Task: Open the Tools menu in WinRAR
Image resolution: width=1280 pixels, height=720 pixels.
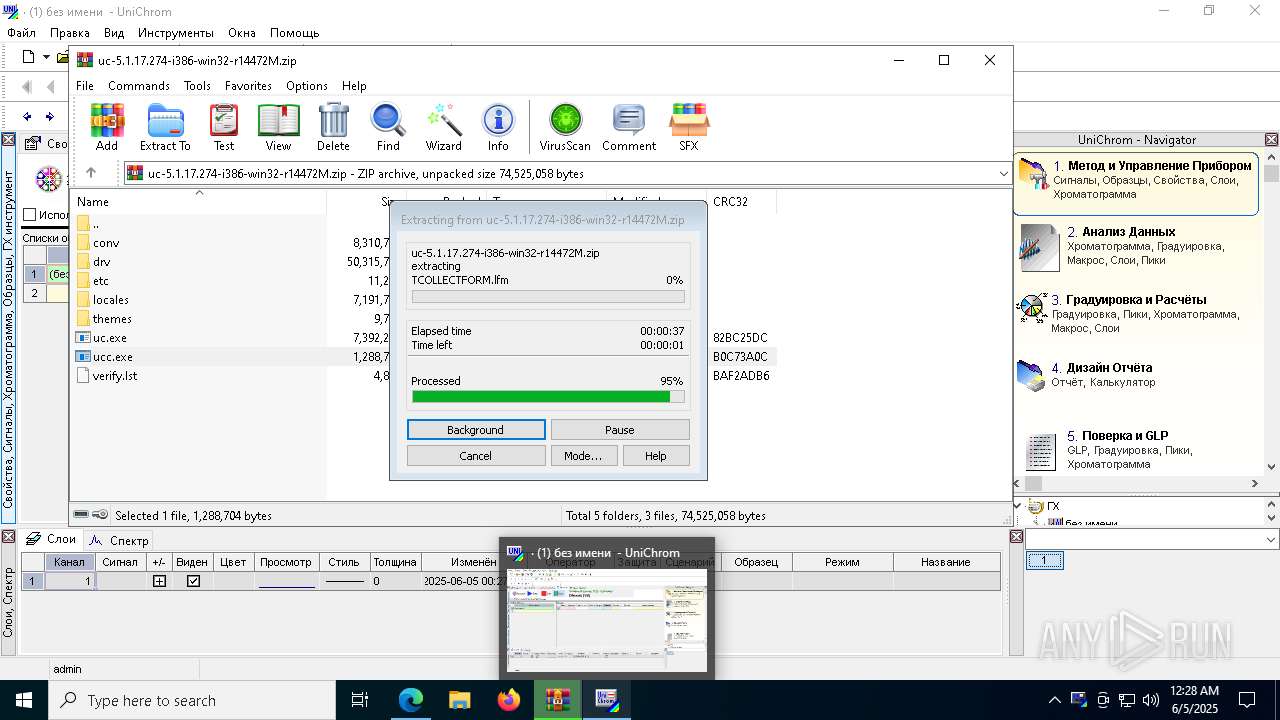Action: (197, 86)
